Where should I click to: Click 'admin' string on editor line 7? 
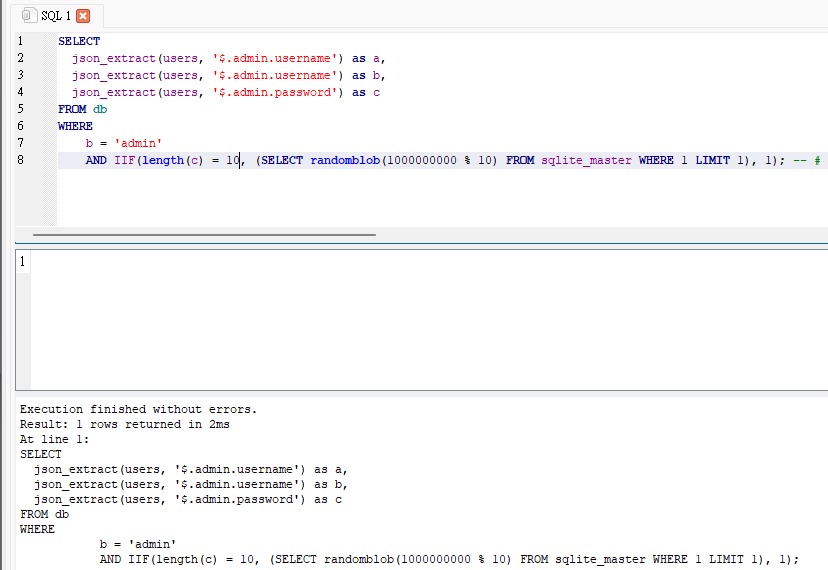[138, 143]
